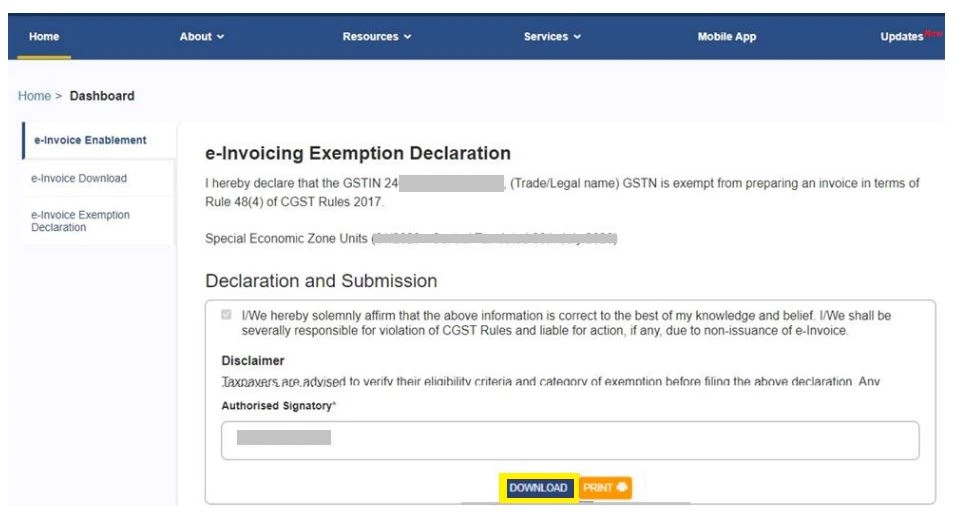The width and height of the screenshot is (962, 516).
Task: Expand the About dropdown menu
Action: tap(201, 37)
